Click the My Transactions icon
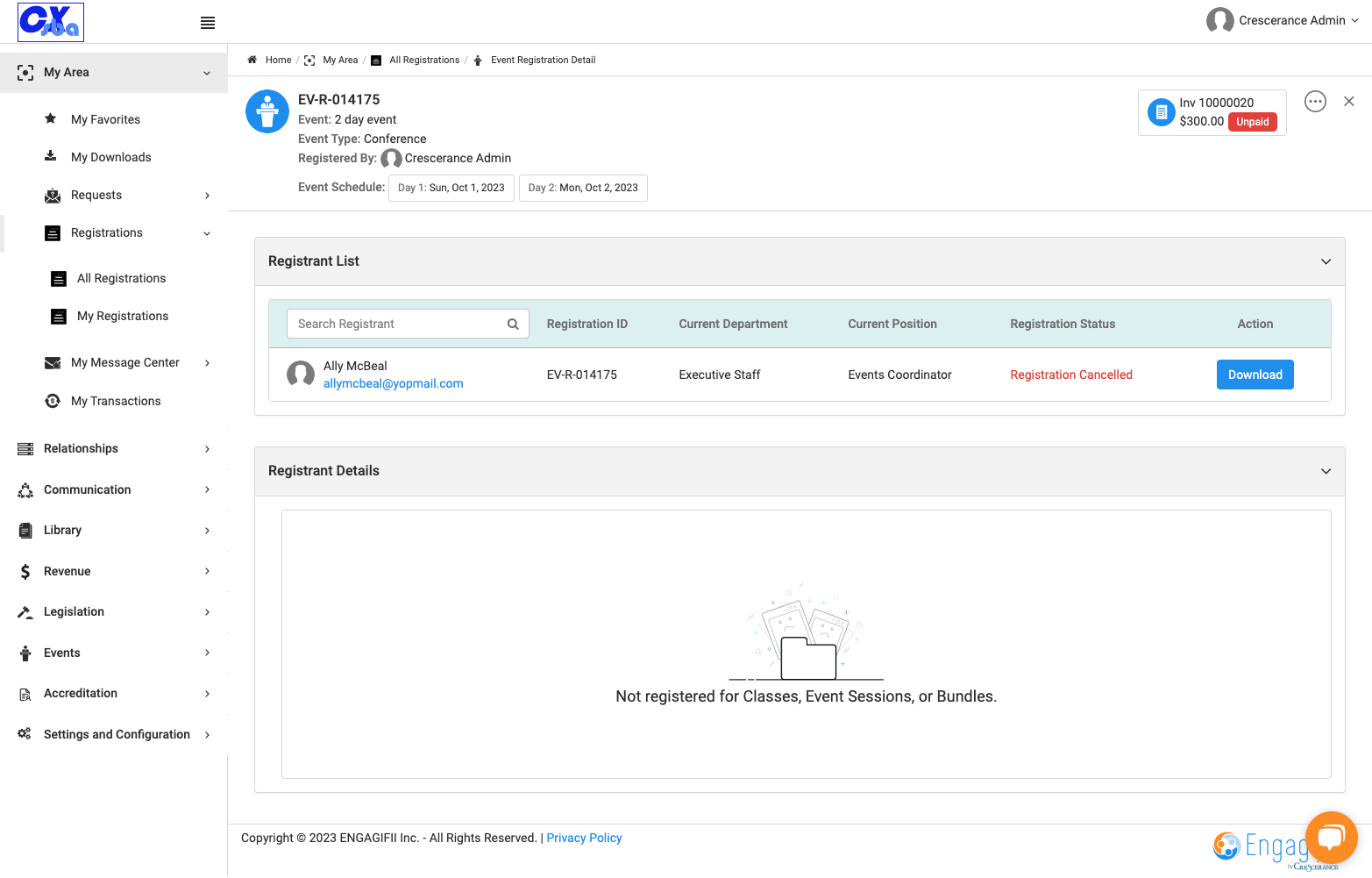 point(53,401)
